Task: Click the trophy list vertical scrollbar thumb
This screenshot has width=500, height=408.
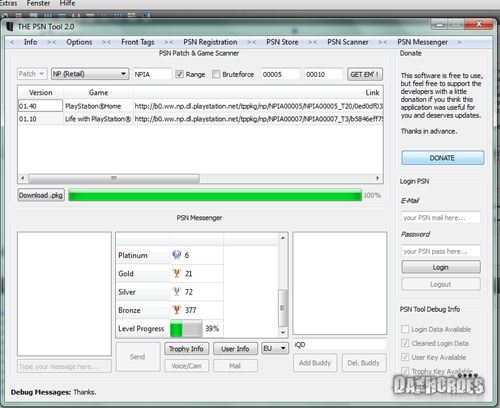Action: [283, 308]
